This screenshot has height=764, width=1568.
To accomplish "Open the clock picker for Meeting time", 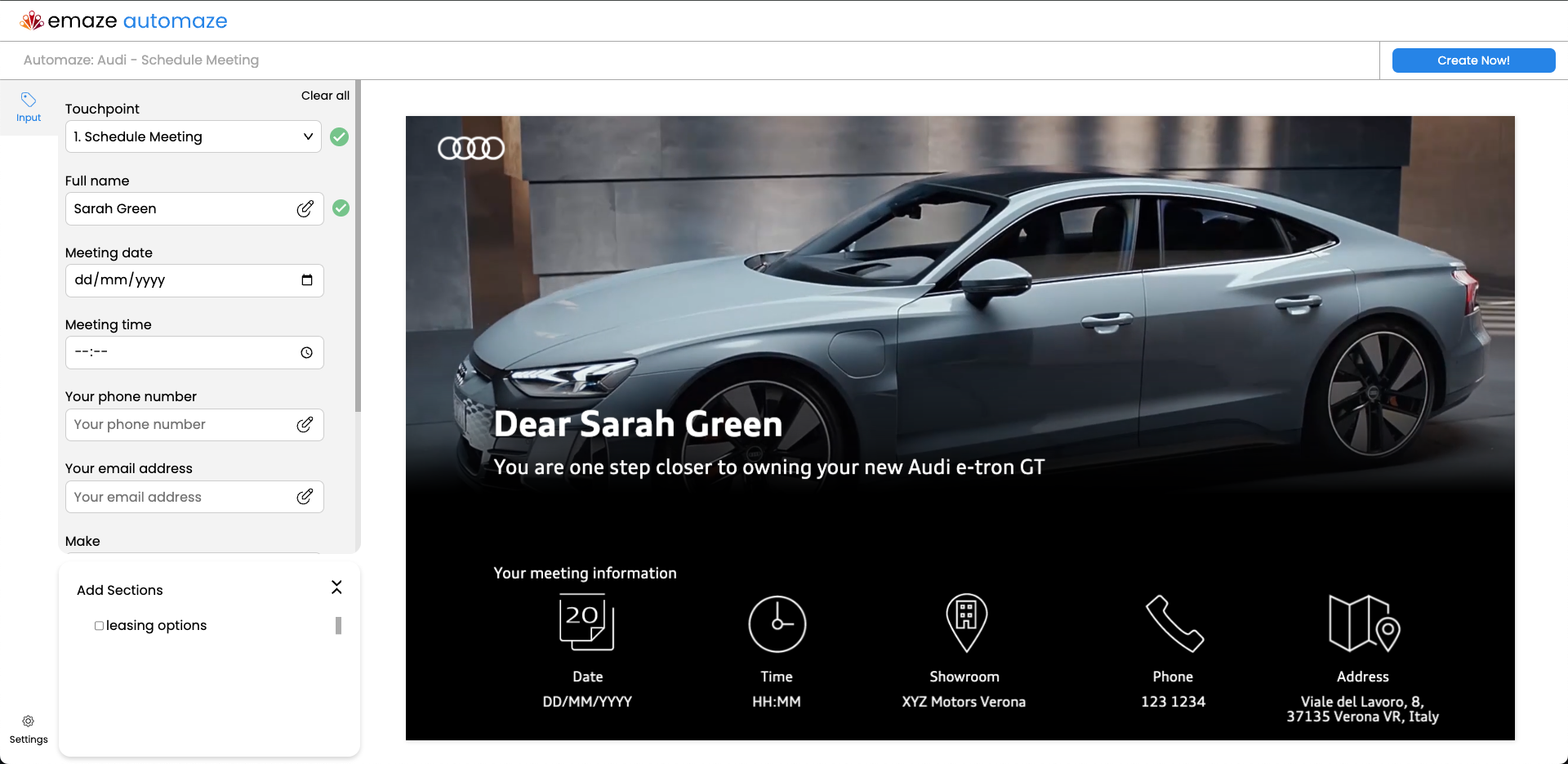I will [307, 353].
